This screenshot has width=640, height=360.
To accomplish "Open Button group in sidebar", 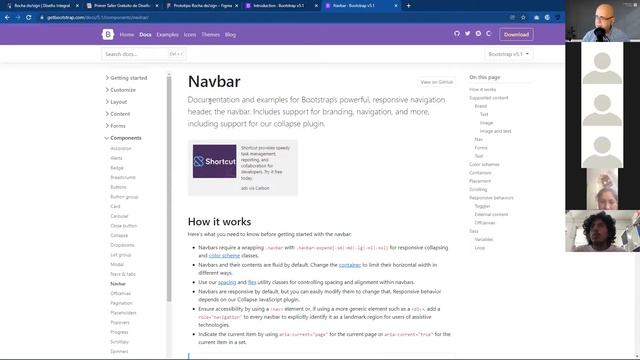I will coord(124,197).
